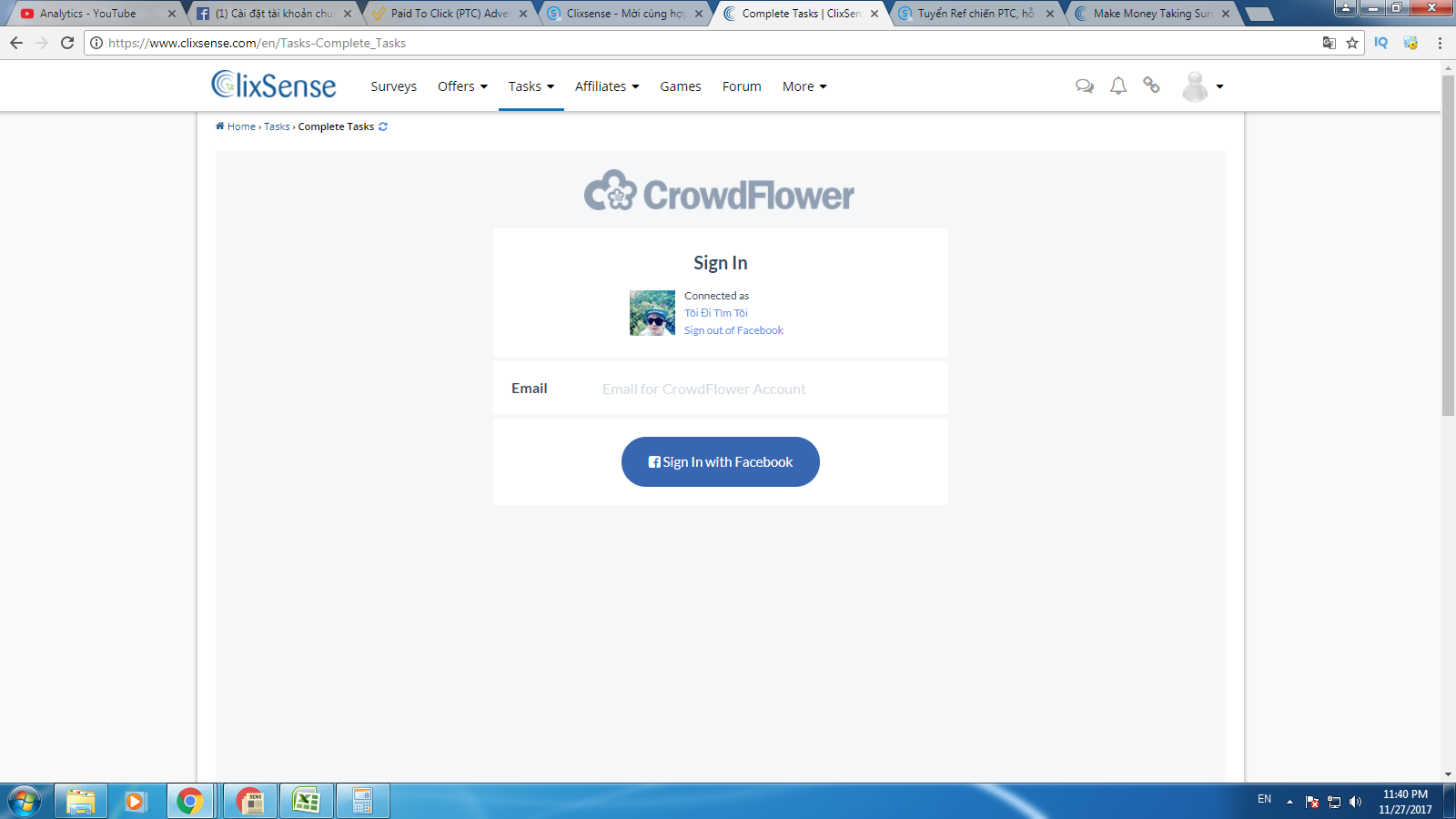Switch to Tuyển Ref chiến PTC tab

(x=976, y=14)
